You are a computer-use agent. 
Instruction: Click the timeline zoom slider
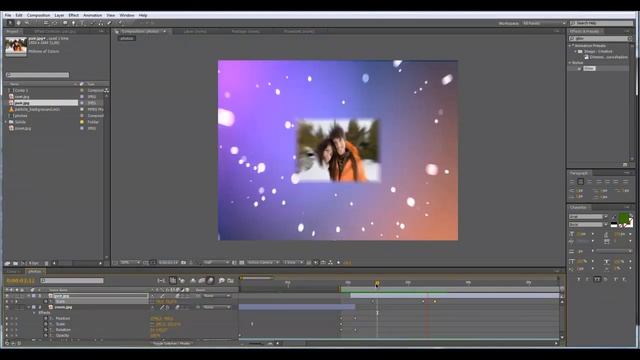(x=256, y=344)
